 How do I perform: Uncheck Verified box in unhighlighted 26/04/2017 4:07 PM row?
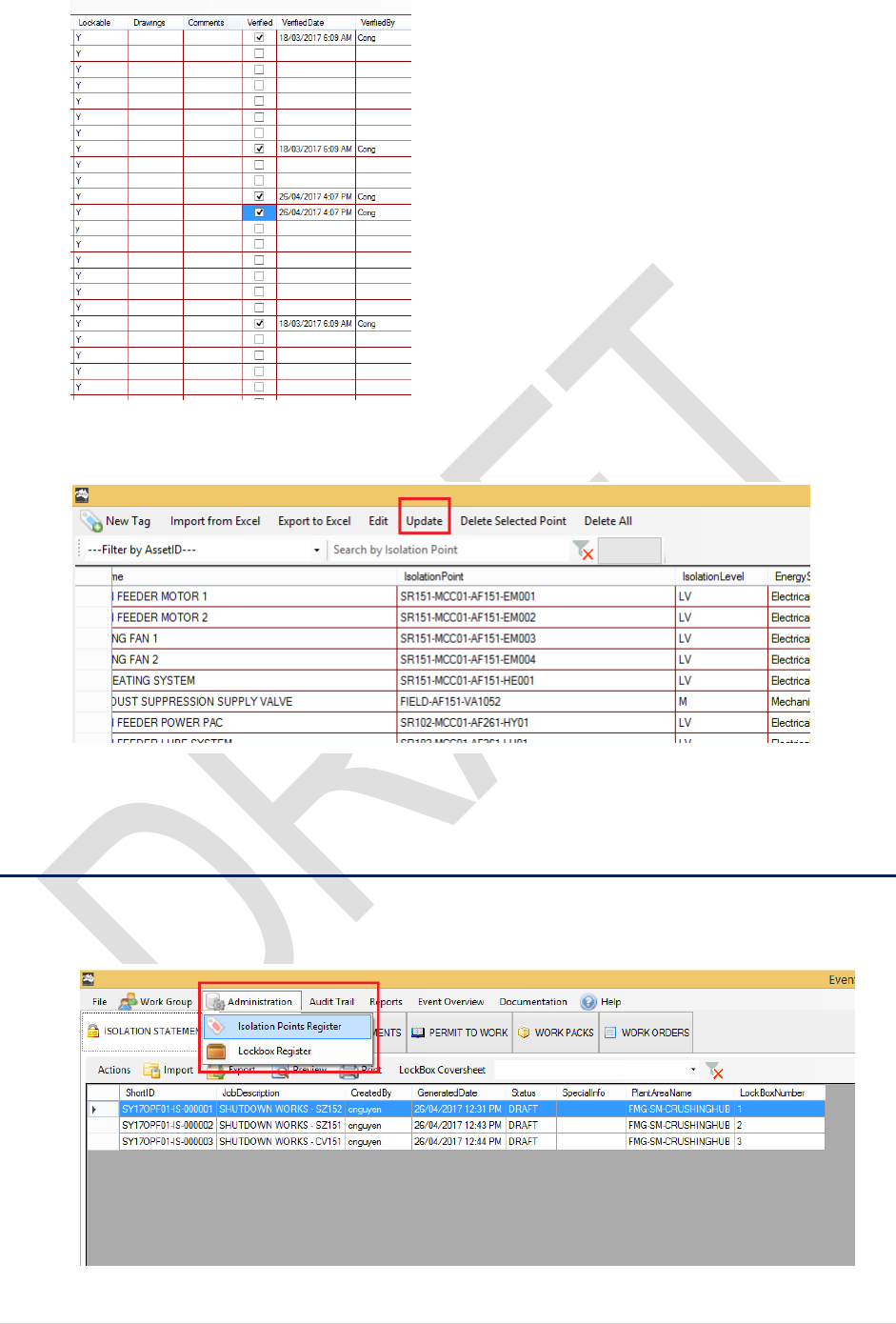tap(259, 196)
